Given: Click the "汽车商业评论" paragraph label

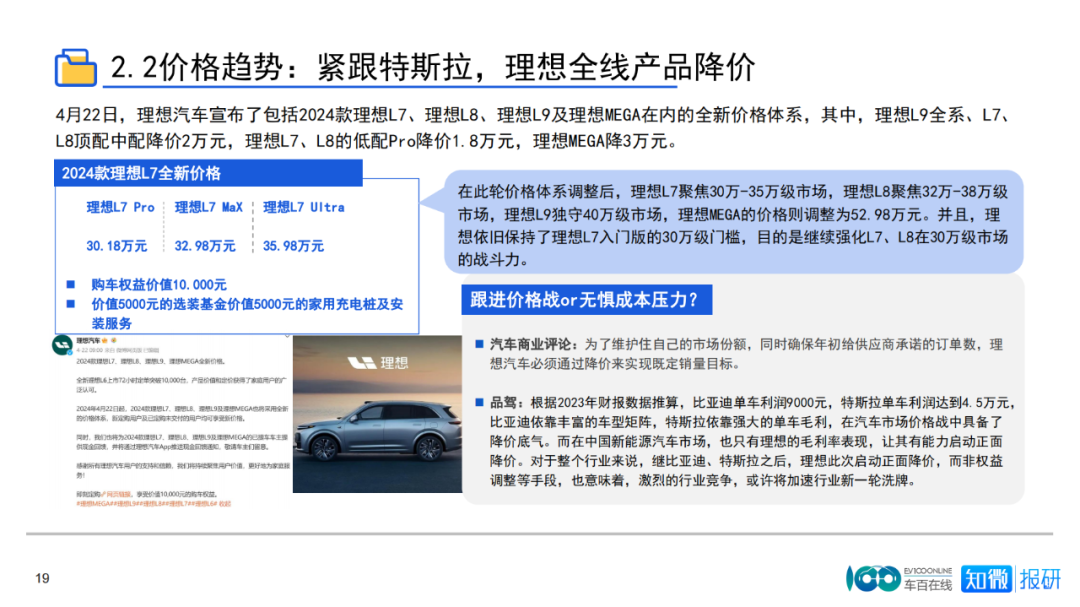Looking at the screenshot, I should [531, 344].
